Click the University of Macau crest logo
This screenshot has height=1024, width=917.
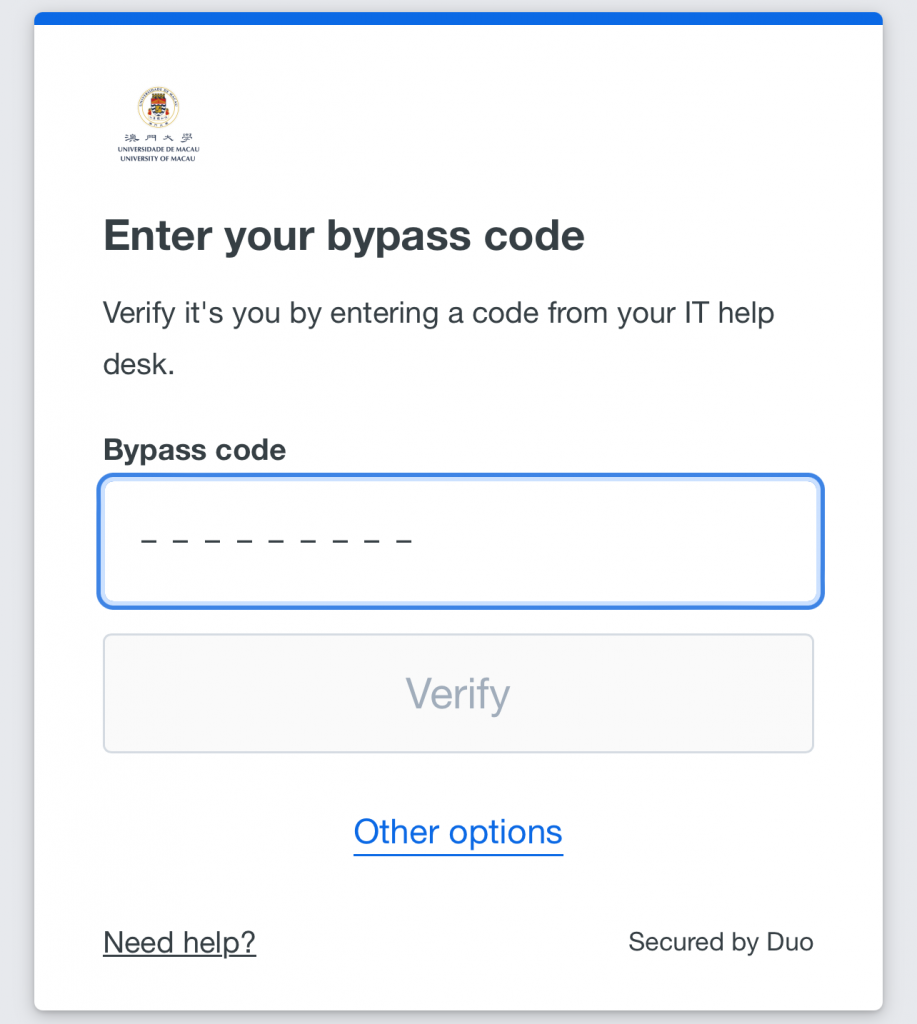158,109
